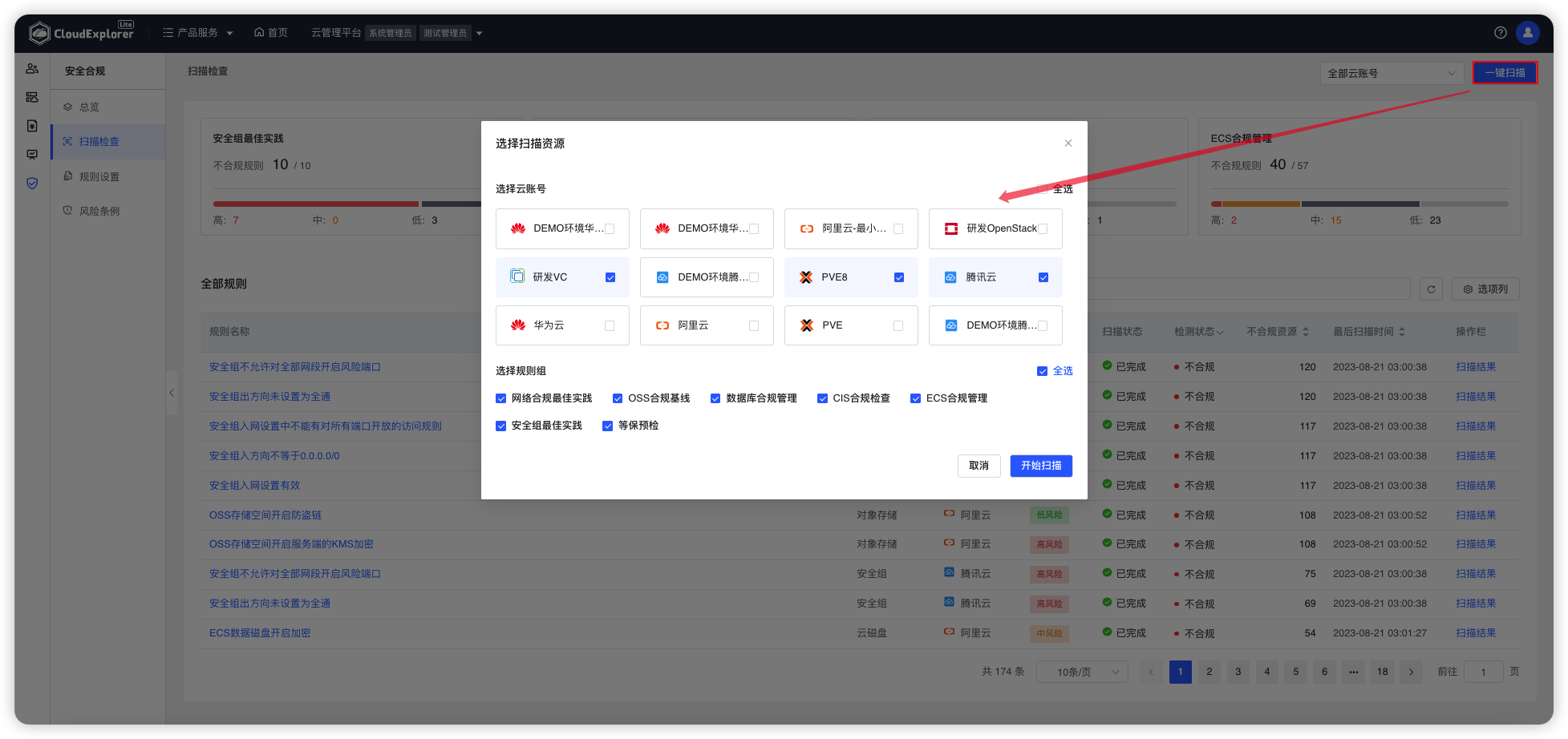Open the billing document sidebar icon
This screenshot has width=1568, height=739.
pyautogui.click(x=32, y=126)
